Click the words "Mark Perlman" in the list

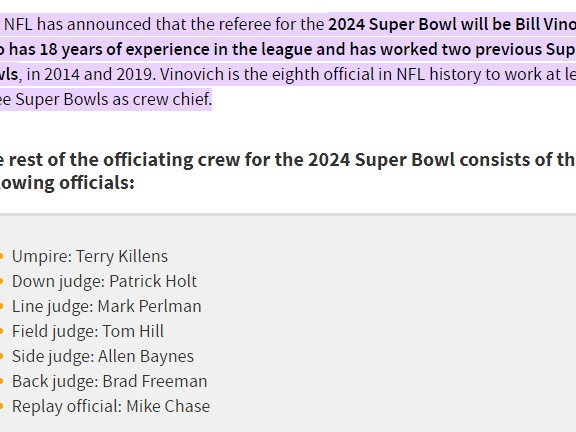150,306
